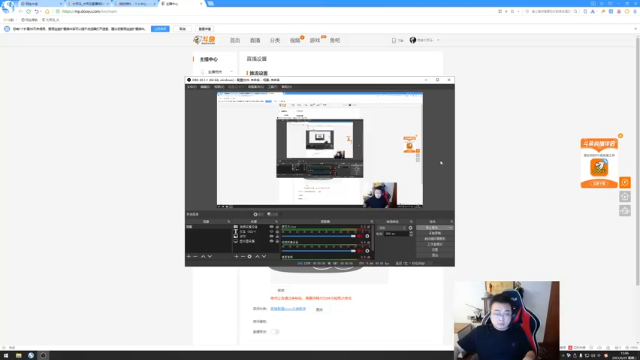Remove selected scene with the minus icon
Viewport: 640px width, 360px height.
coord(195,256)
